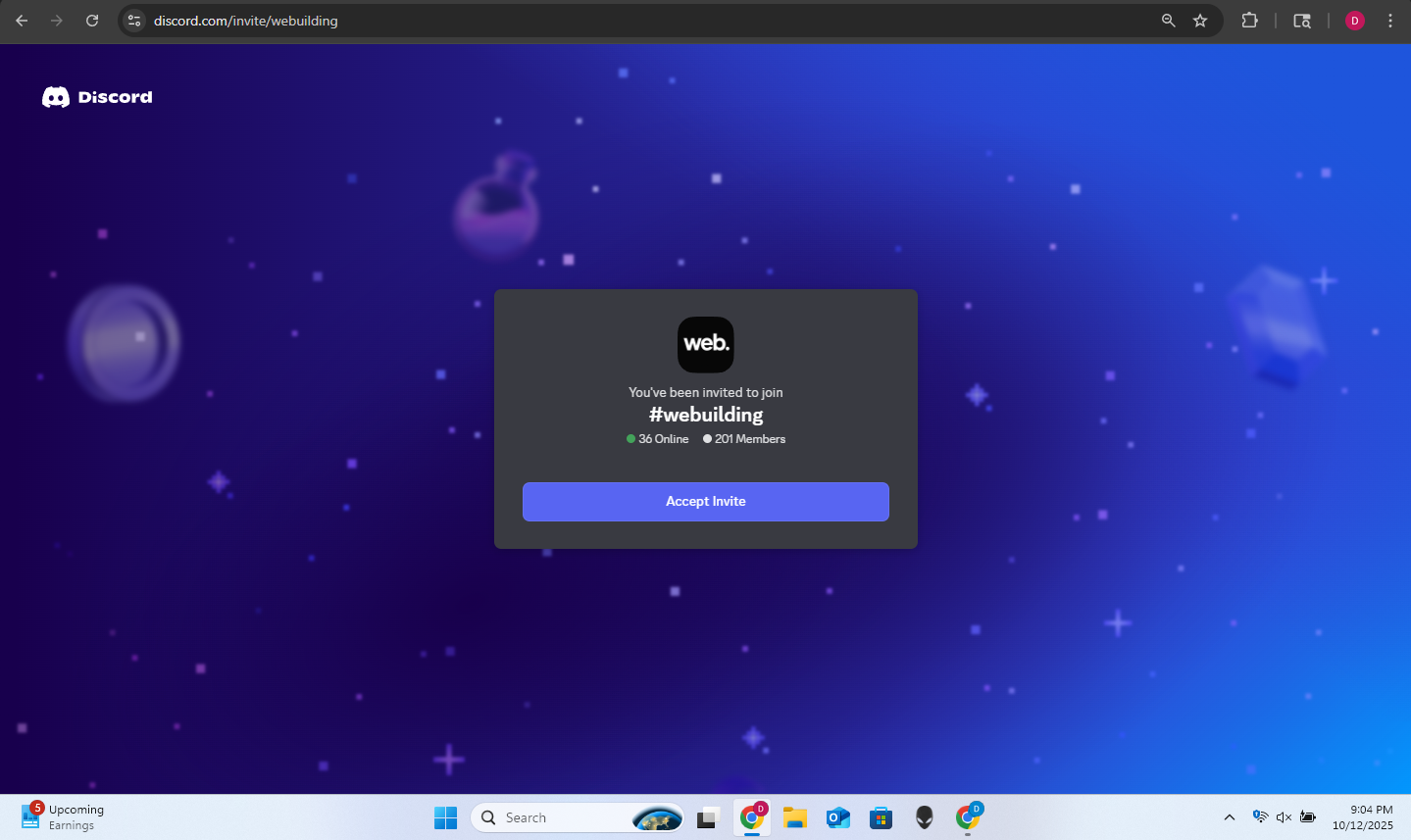Open the Chrome three-dot menu

(1389, 21)
